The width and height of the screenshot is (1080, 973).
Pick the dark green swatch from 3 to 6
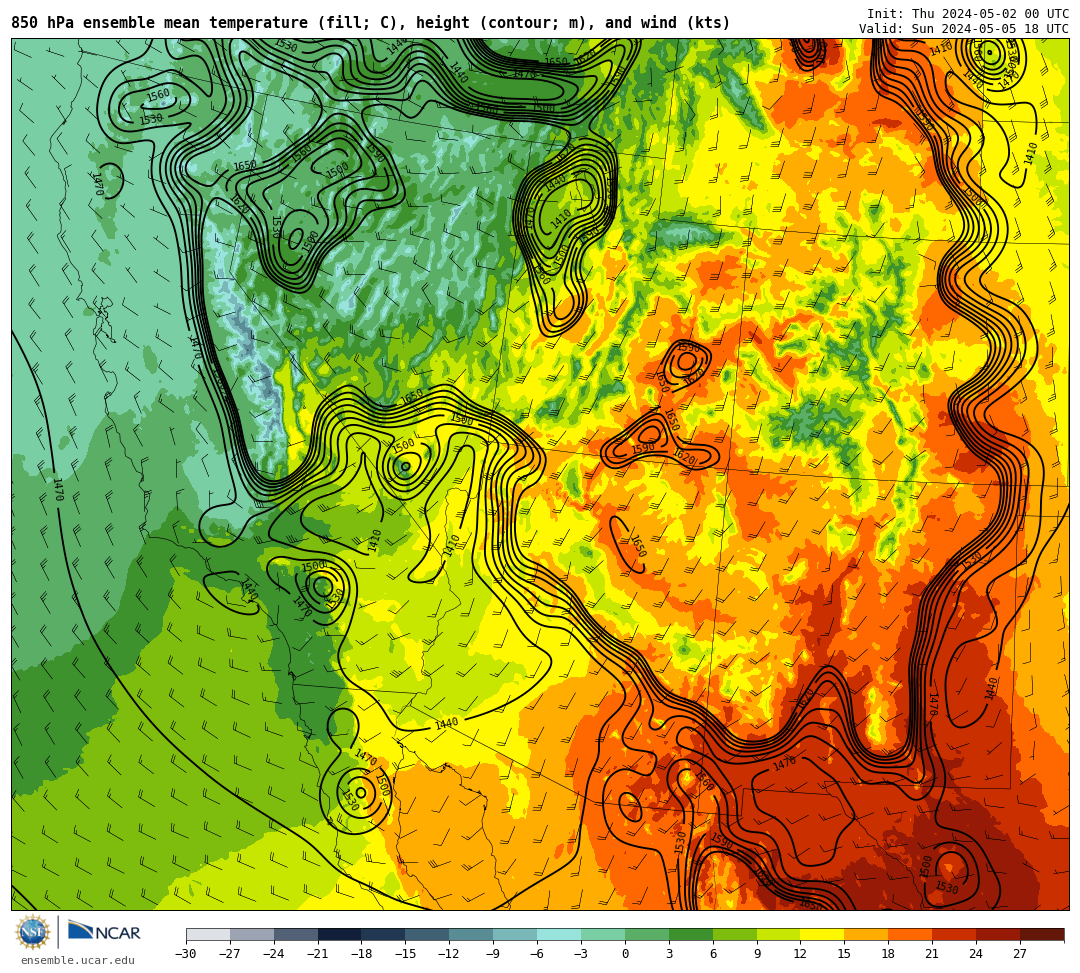(x=691, y=934)
